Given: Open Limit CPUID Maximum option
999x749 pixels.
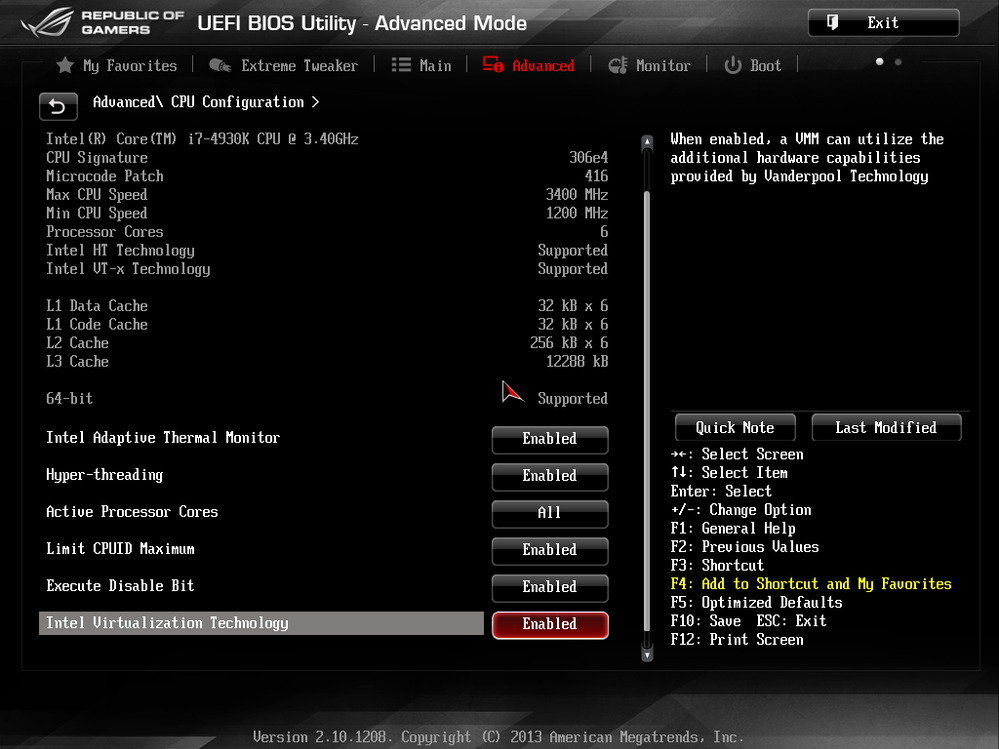Looking at the screenshot, I should (550, 550).
